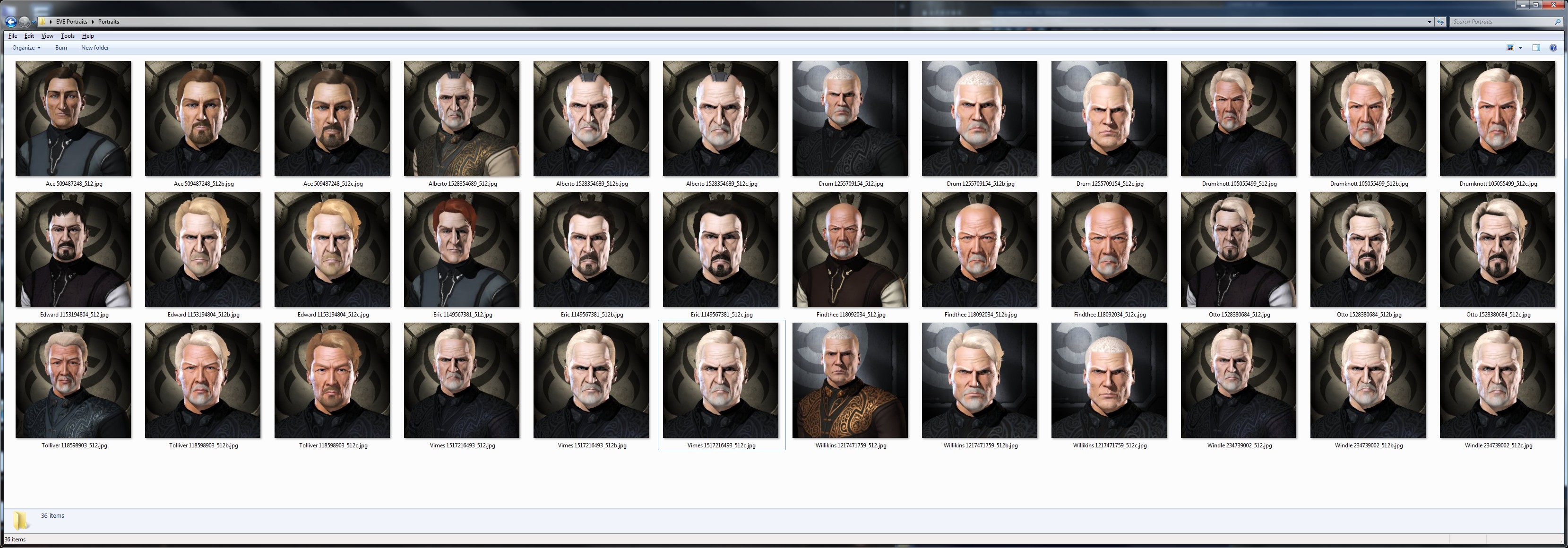
Task: Open the Organize dropdown
Action: coord(26,47)
